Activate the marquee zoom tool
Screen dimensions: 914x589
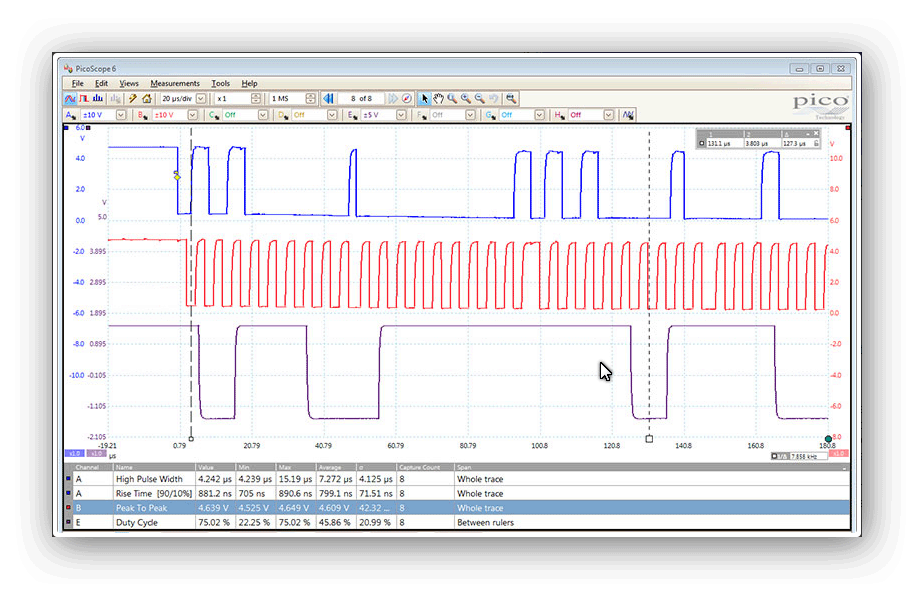tap(452, 98)
